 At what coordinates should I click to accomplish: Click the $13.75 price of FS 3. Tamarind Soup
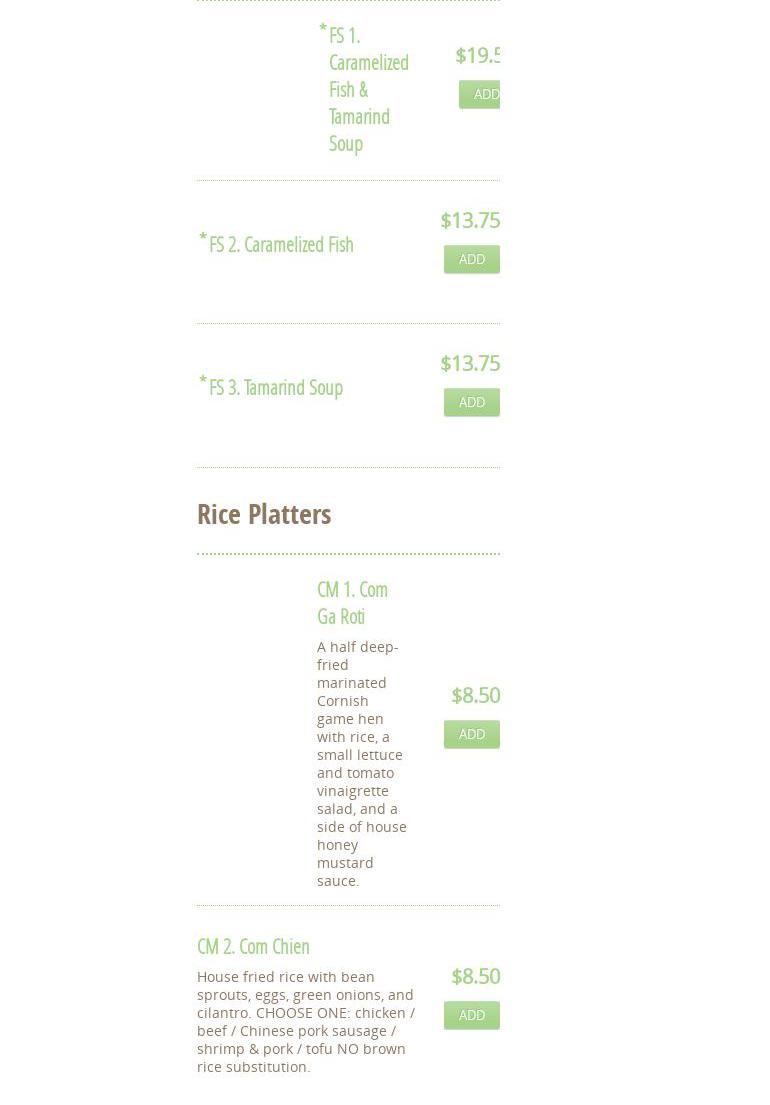(x=470, y=363)
